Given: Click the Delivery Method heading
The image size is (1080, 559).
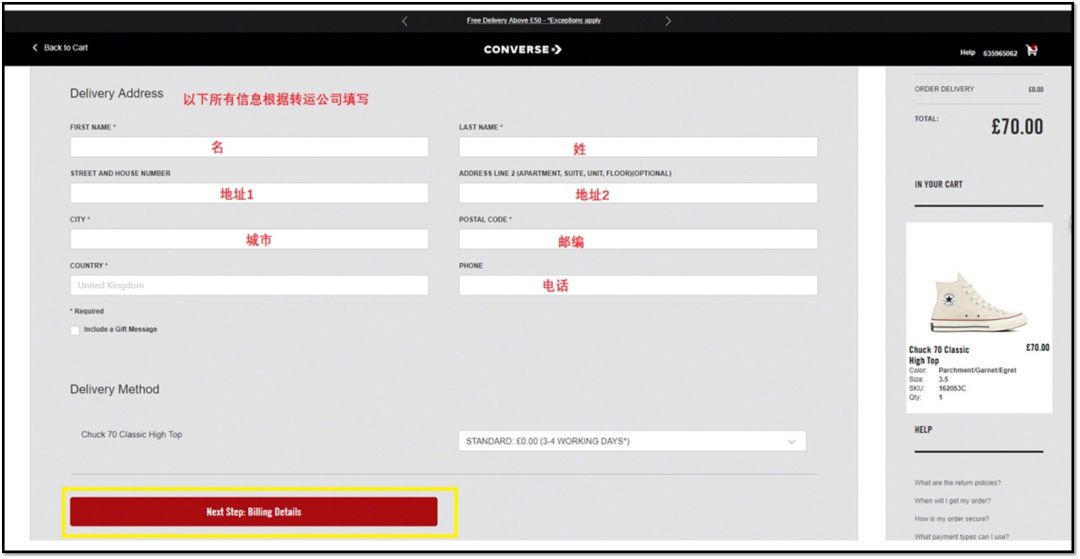Looking at the screenshot, I should point(114,390).
